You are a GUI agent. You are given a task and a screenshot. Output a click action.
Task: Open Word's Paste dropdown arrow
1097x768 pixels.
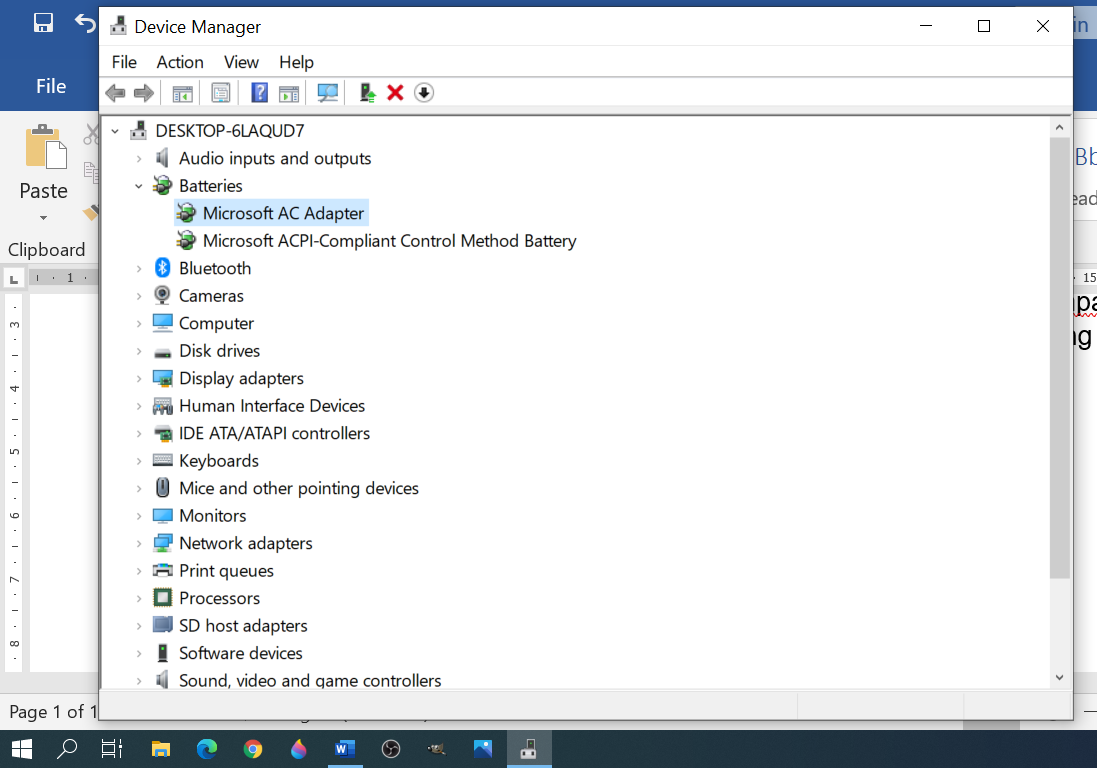(x=43, y=218)
